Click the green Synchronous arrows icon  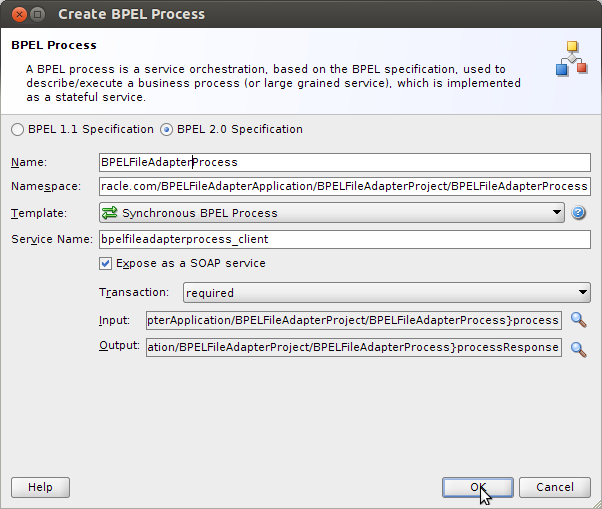point(109,213)
